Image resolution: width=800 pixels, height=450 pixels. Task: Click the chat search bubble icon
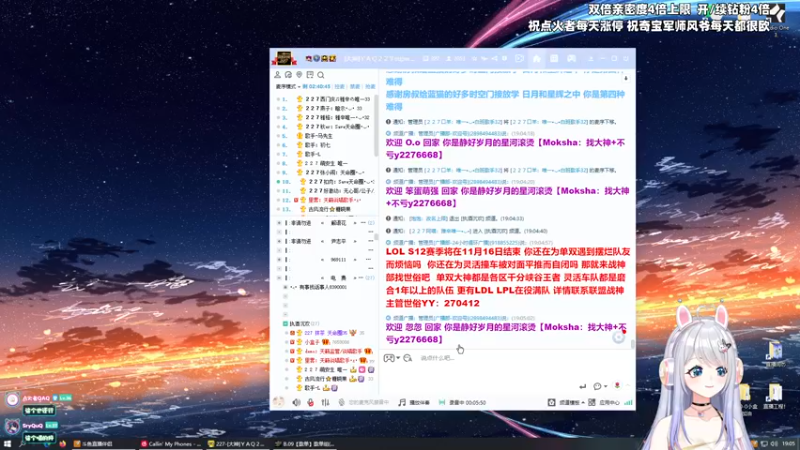[408, 358]
